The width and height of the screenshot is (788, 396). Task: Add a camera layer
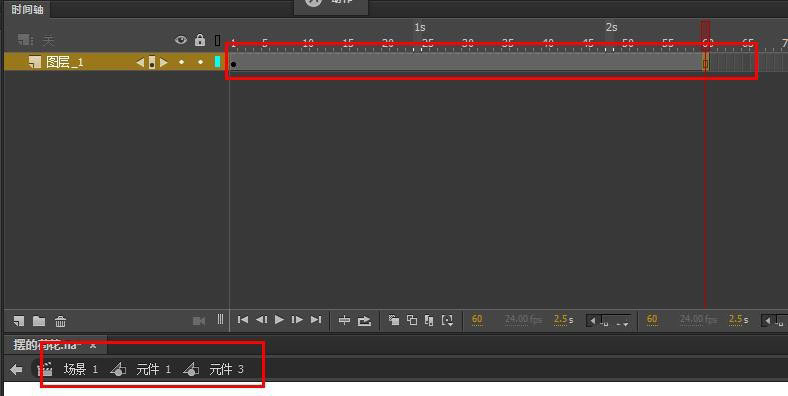199,321
